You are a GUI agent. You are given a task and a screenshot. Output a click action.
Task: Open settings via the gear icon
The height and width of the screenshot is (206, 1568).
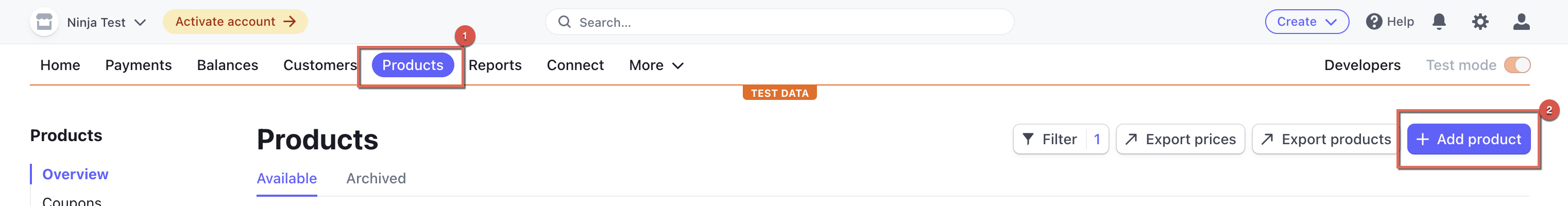tap(1480, 22)
